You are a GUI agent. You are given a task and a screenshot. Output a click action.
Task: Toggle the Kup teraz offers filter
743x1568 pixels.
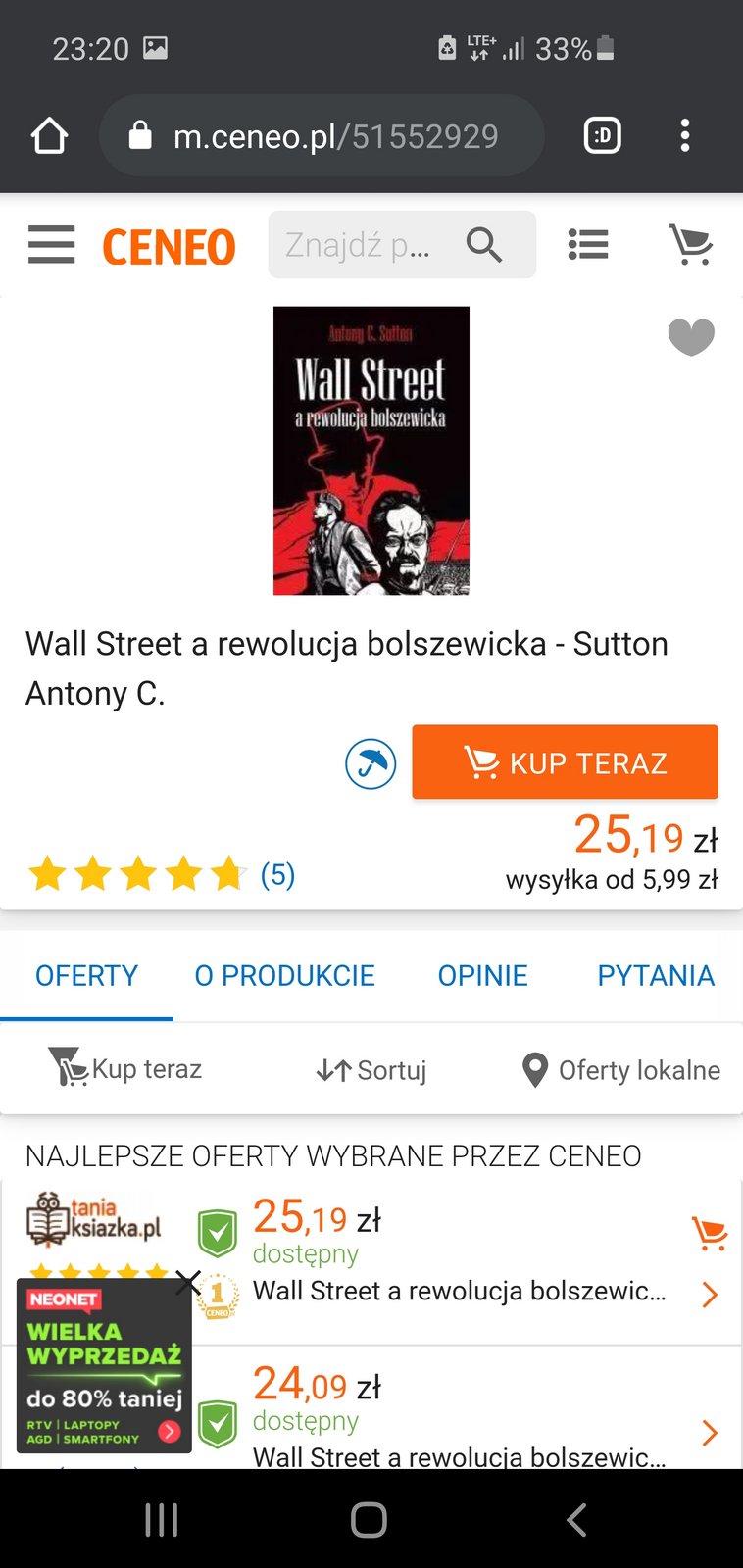124,1068
